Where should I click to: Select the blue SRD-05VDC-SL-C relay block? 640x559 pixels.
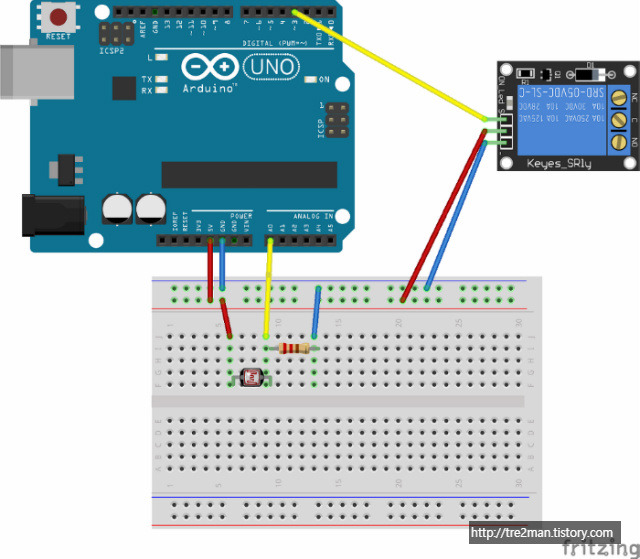[562, 120]
